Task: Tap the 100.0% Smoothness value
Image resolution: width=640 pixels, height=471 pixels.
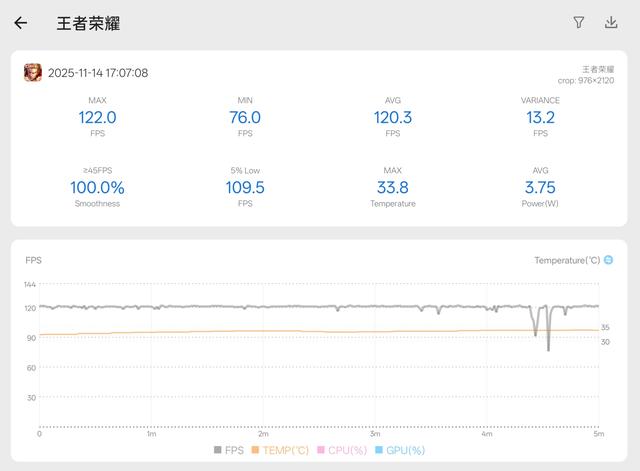Action: click(97, 187)
